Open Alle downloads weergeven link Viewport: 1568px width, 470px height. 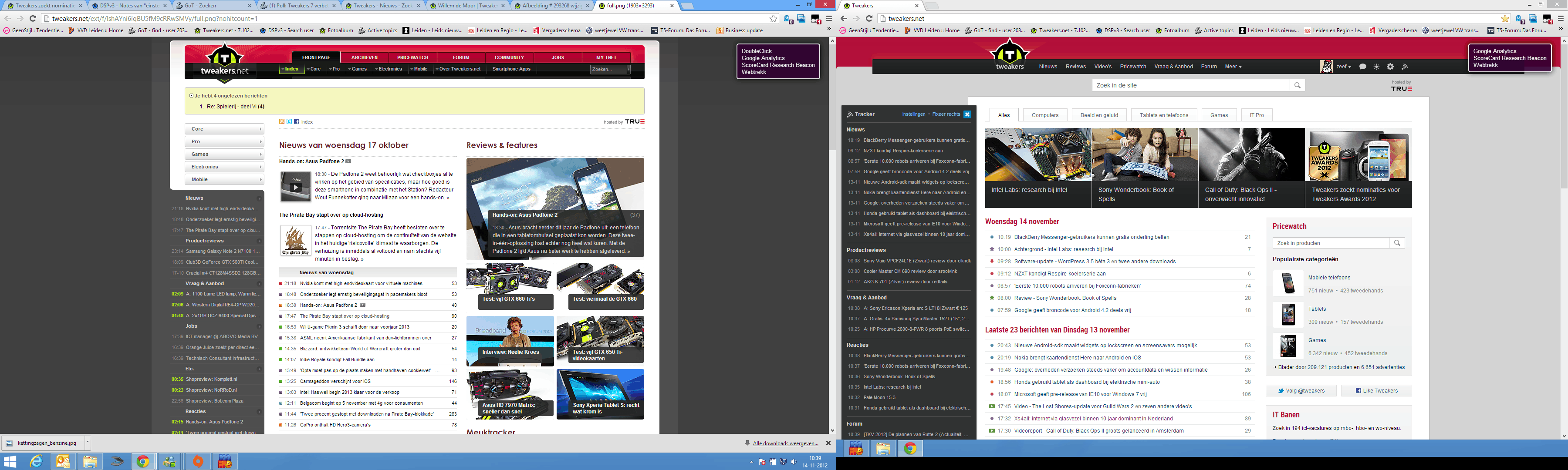tap(785, 443)
